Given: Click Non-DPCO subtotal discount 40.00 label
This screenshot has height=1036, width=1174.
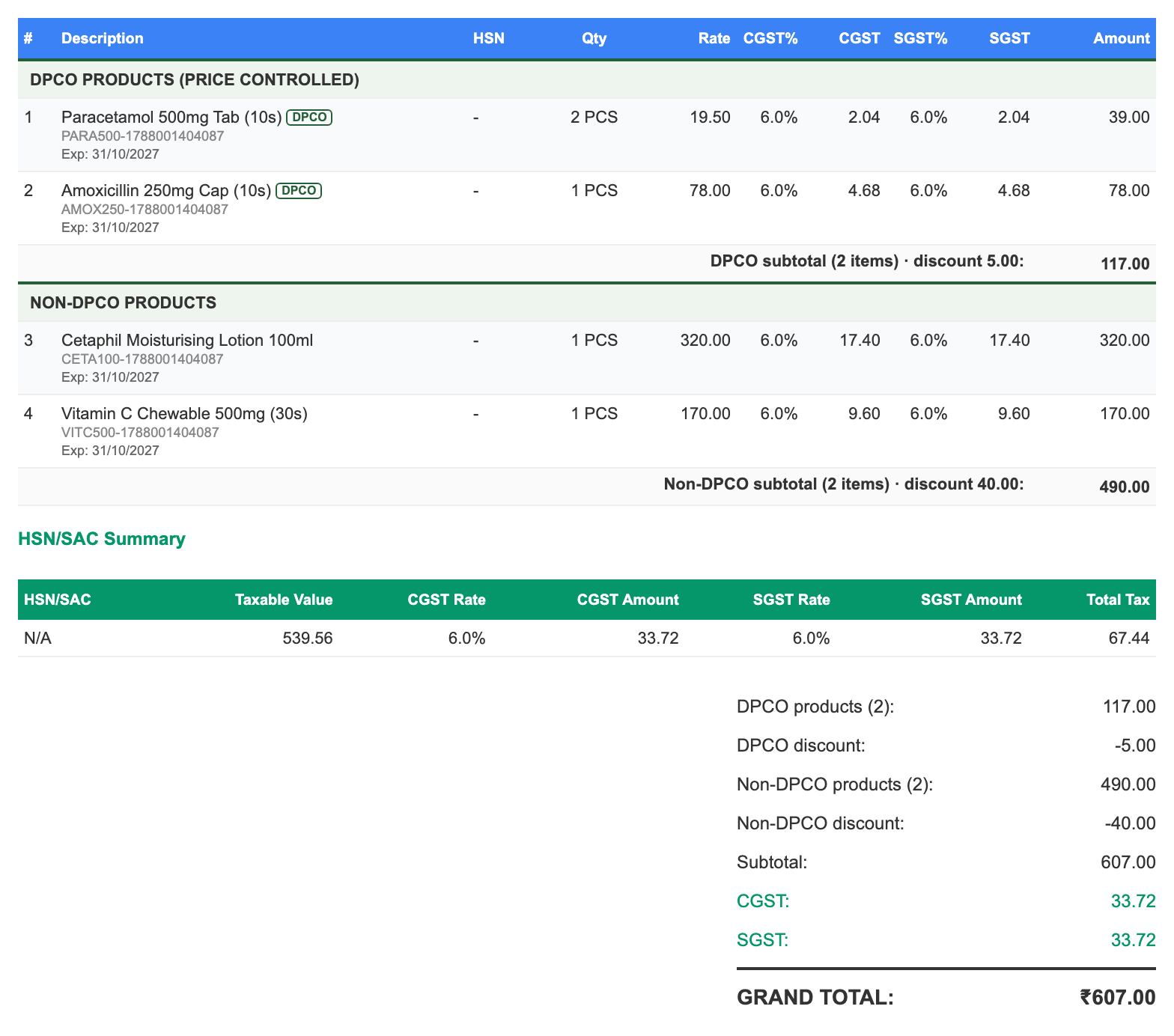Looking at the screenshot, I should 844,484.
